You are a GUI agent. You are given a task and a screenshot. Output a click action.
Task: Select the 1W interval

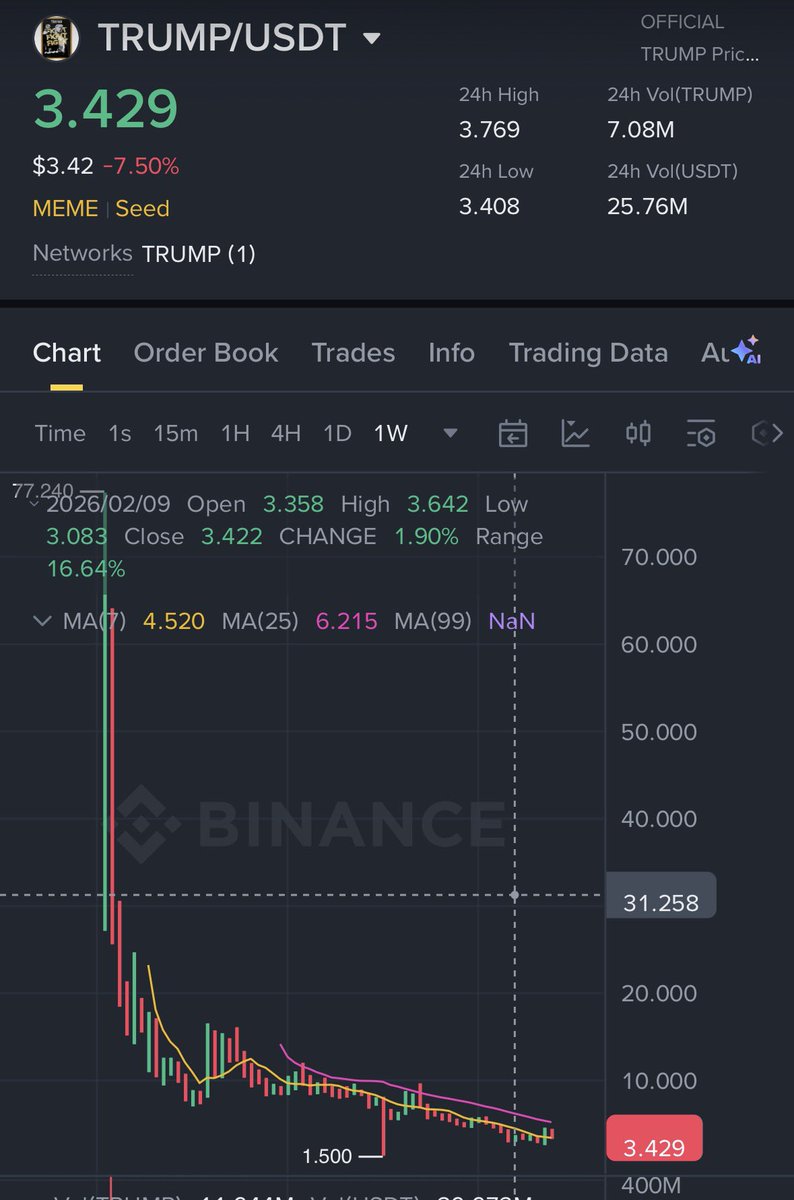click(x=391, y=433)
